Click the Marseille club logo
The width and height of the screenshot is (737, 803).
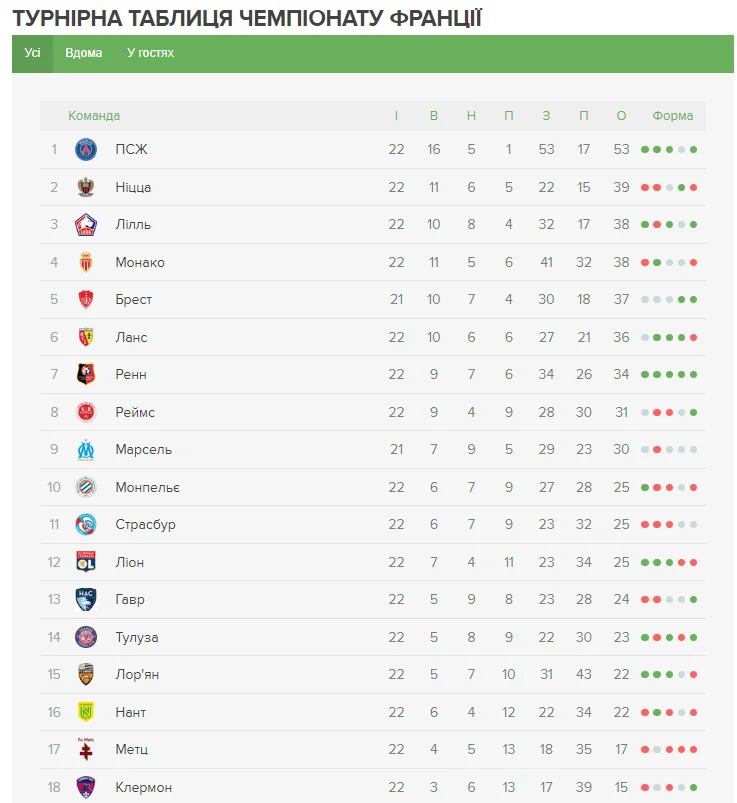tap(86, 449)
